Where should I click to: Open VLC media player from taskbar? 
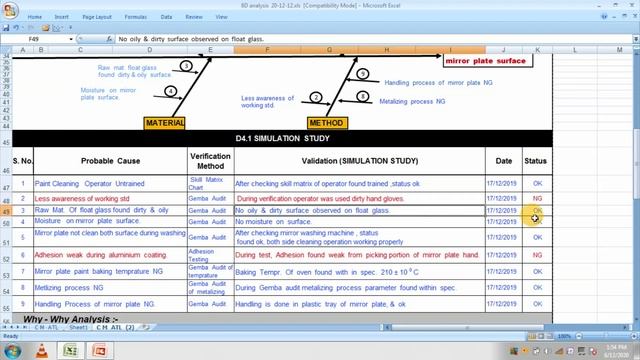pos(42,351)
